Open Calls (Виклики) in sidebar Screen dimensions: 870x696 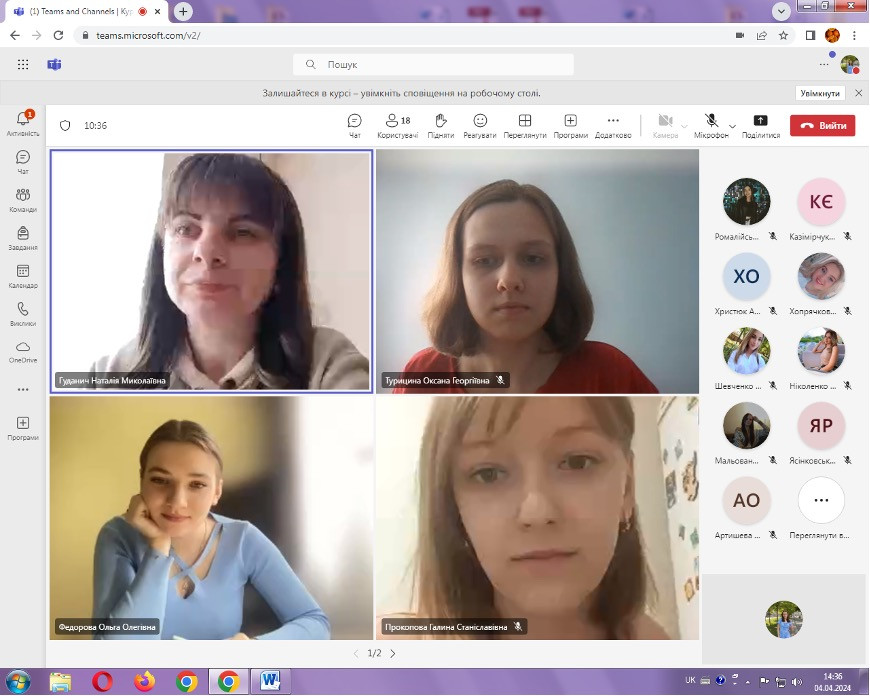click(23, 314)
